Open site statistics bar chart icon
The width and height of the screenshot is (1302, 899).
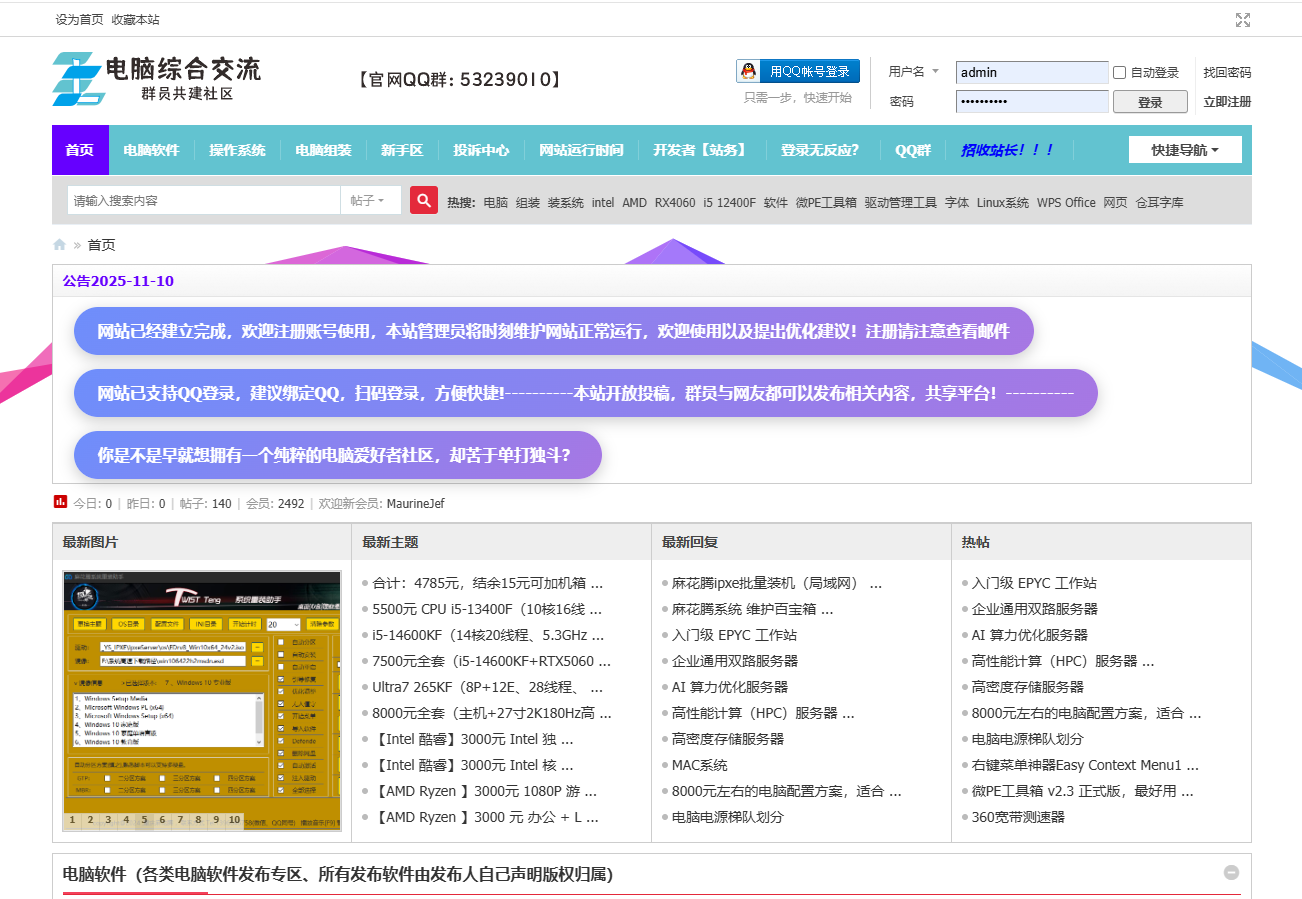pos(60,502)
